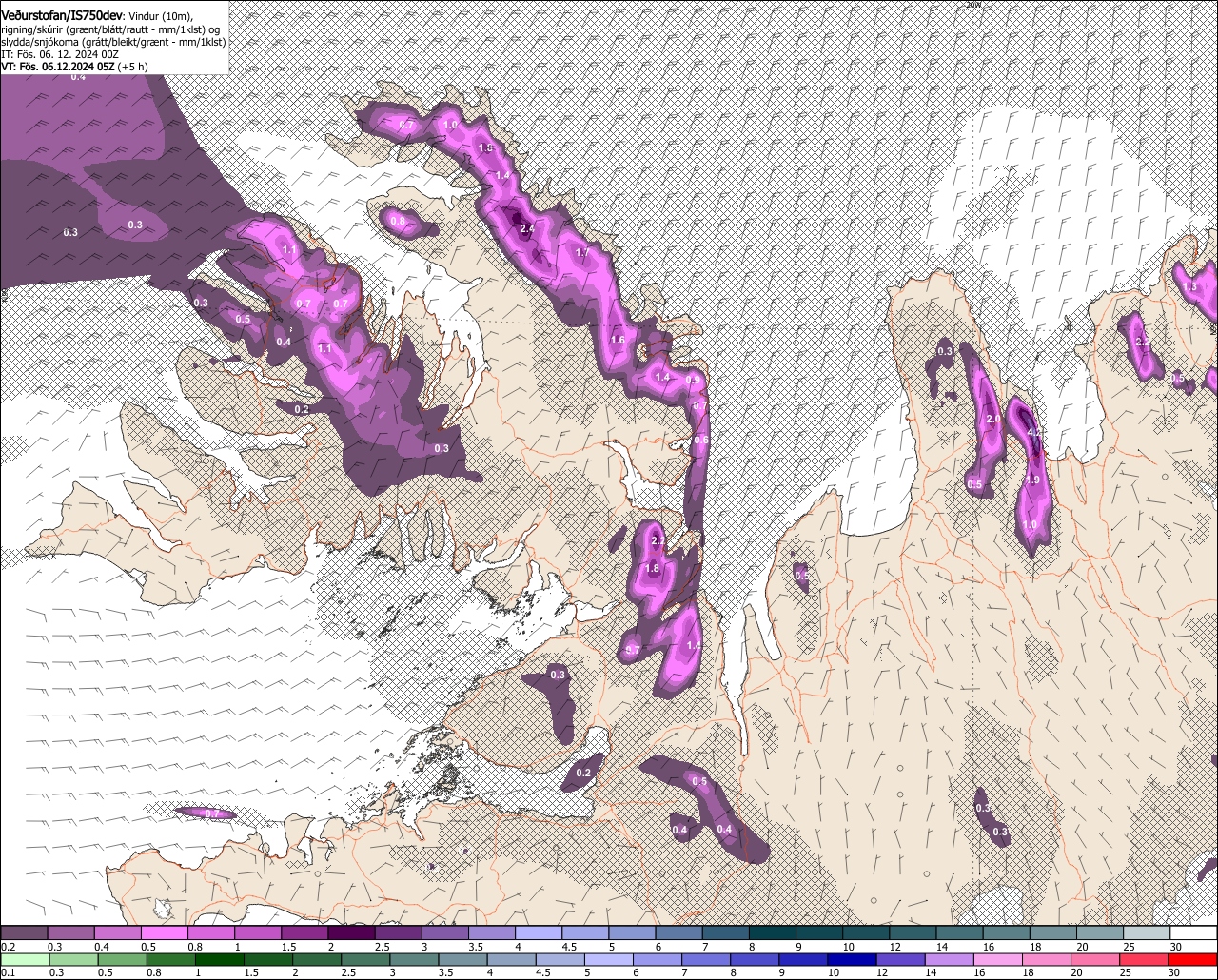This screenshot has height=980, width=1218.
Task: Click the 'VT: Fös. 06.12.2024 05Z' valid-time line
Action: point(58,67)
